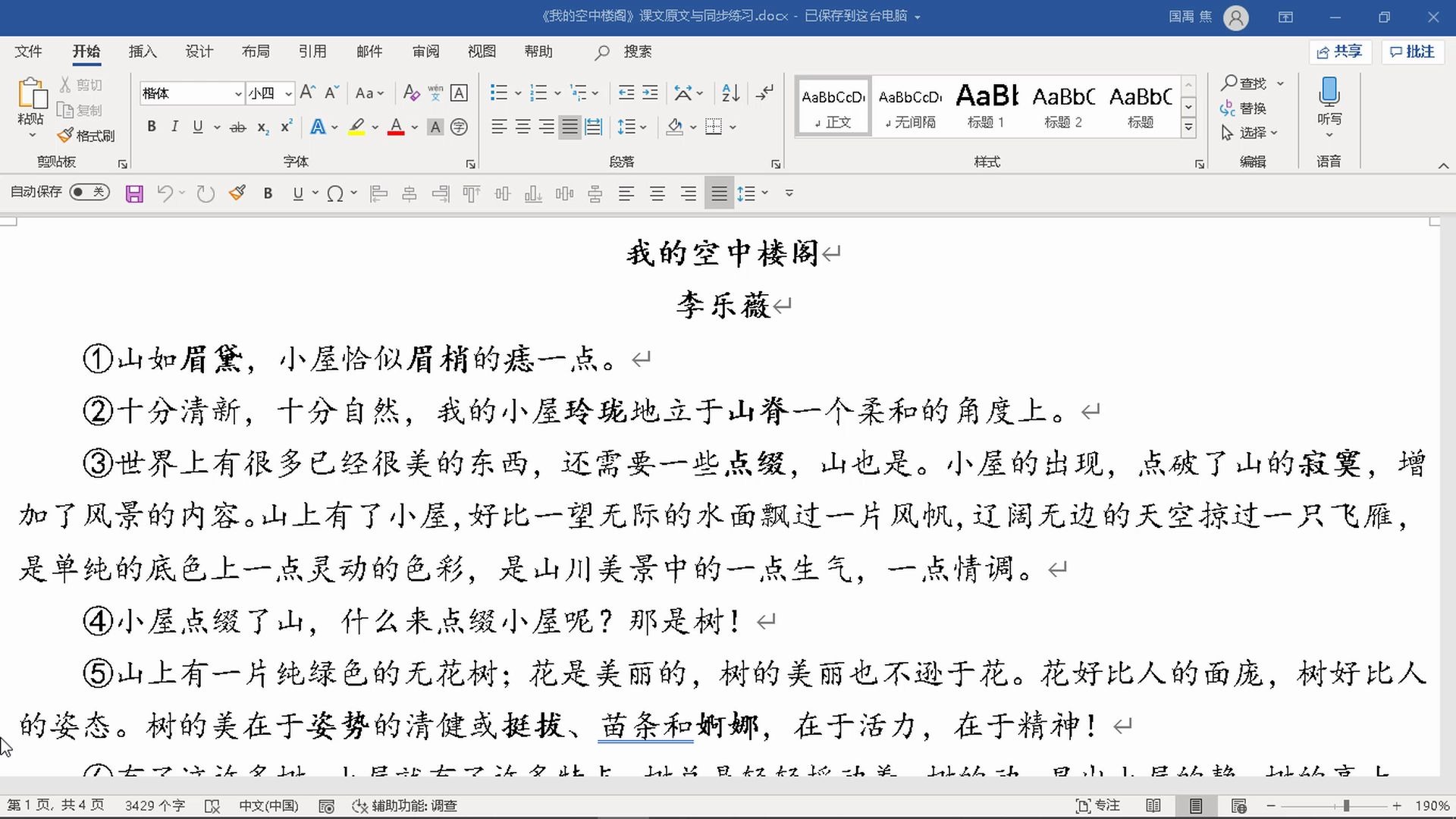Expand the numbered list dropdown arrow
The height and width of the screenshot is (819, 1456).
557,93
